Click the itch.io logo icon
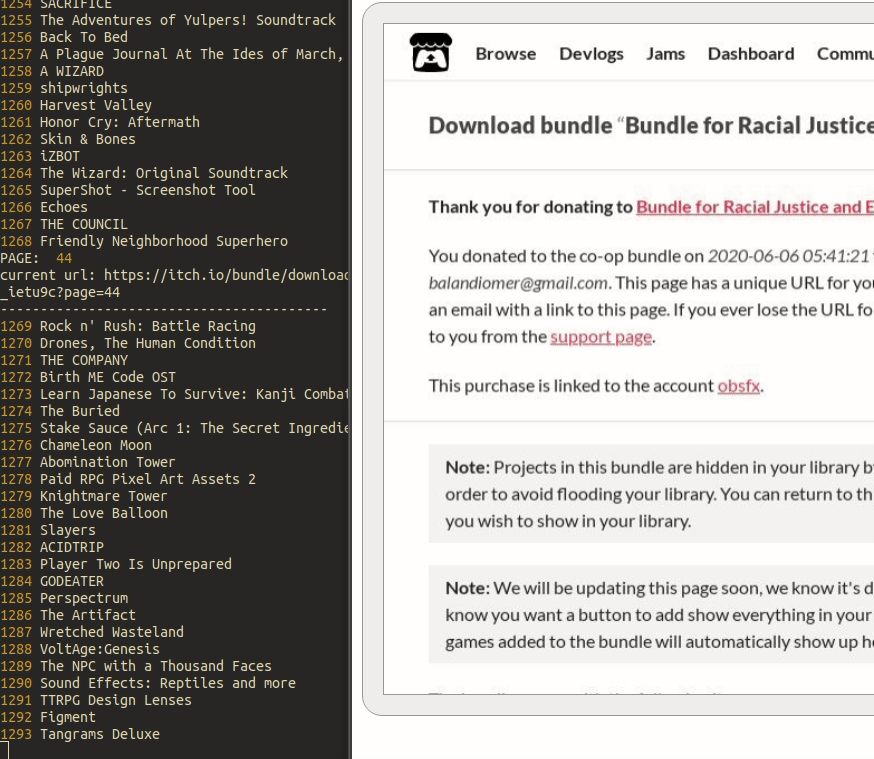The width and height of the screenshot is (874, 759). point(430,52)
